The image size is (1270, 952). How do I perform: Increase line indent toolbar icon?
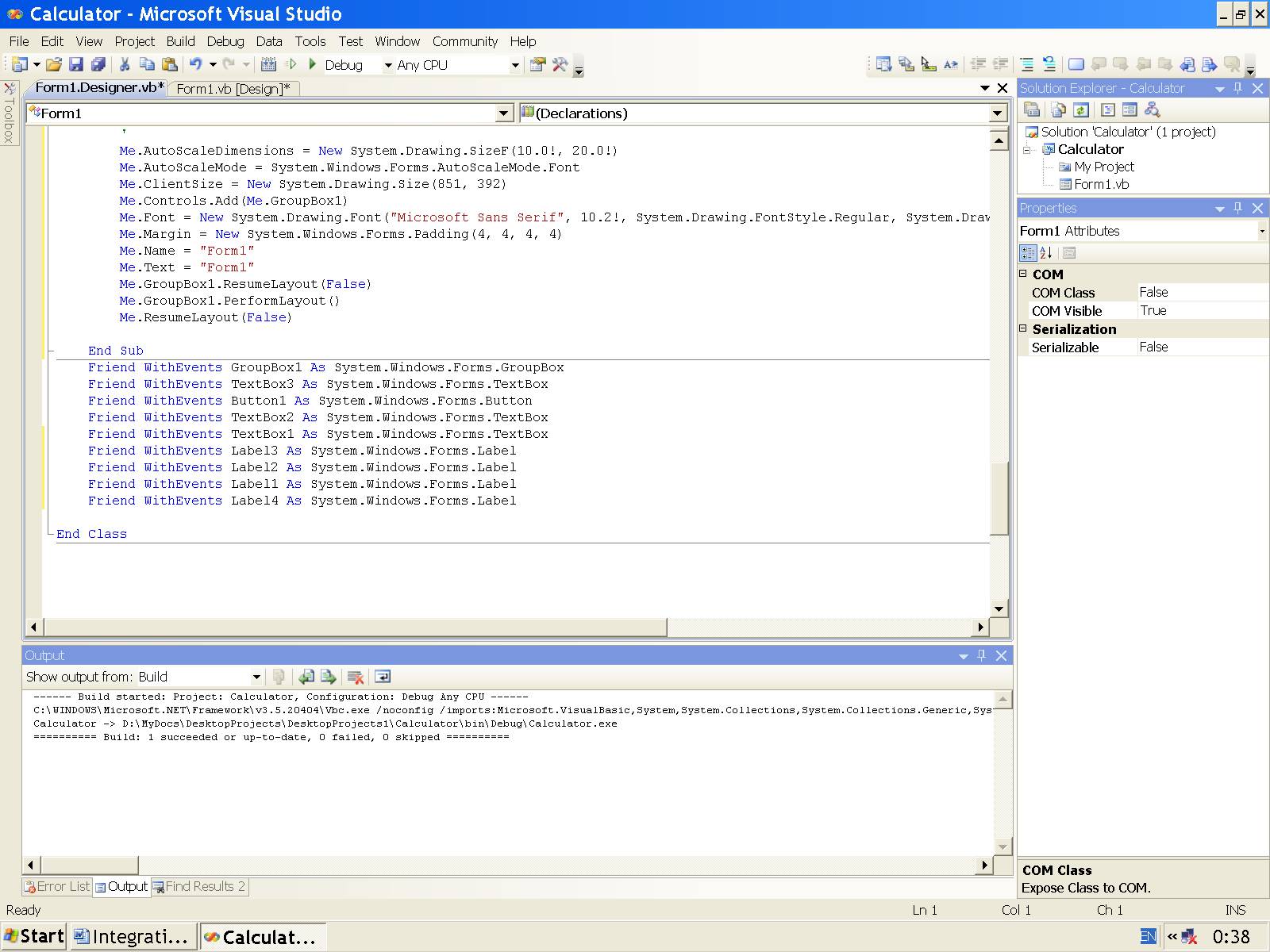tap(1001, 65)
